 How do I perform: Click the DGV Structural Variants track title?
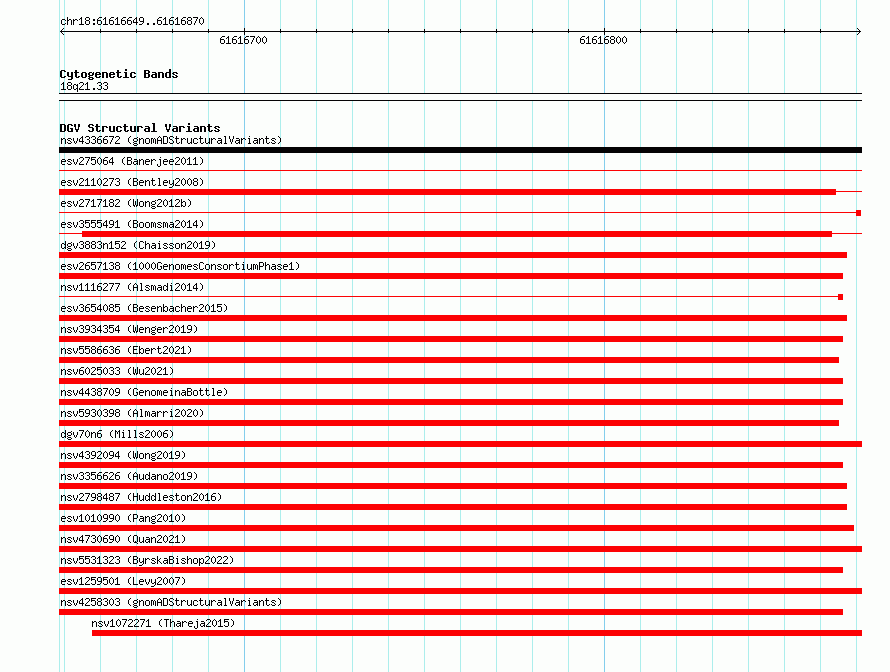click(x=140, y=128)
